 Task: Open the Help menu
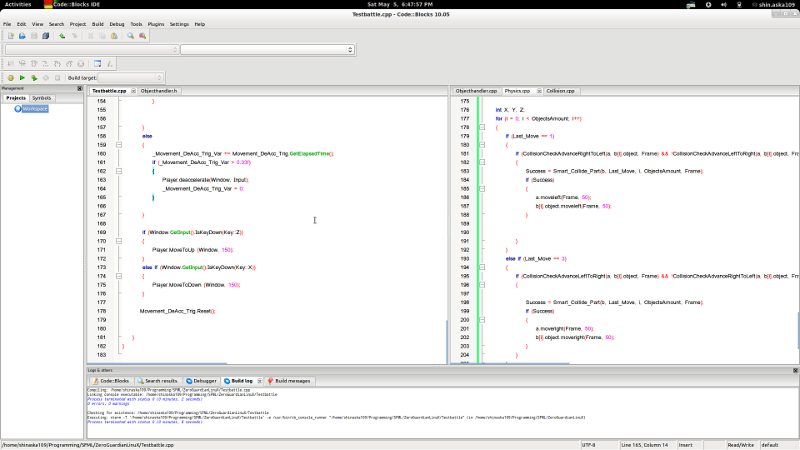click(x=199, y=24)
